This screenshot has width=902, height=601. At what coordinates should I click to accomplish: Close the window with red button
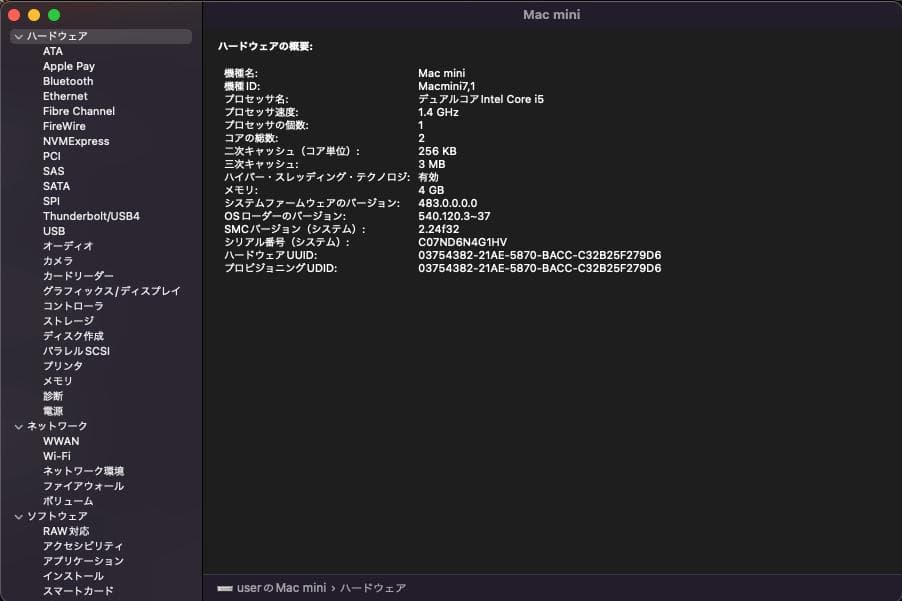[14, 15]
